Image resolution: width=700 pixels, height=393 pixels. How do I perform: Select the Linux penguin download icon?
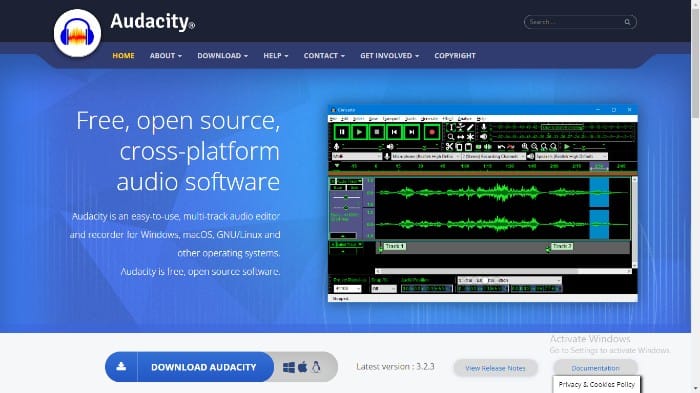pos(316,367)
